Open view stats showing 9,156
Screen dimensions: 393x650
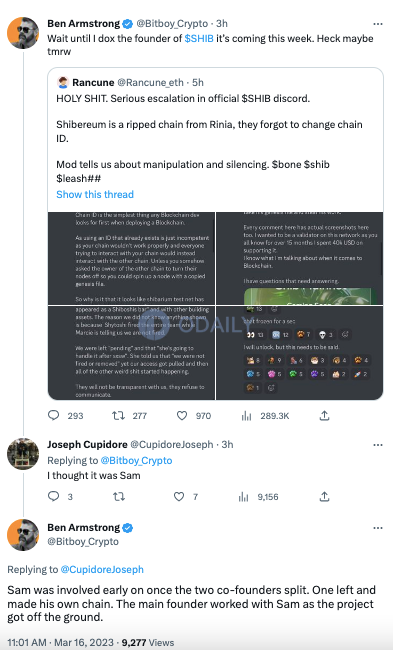coord(258,497)
